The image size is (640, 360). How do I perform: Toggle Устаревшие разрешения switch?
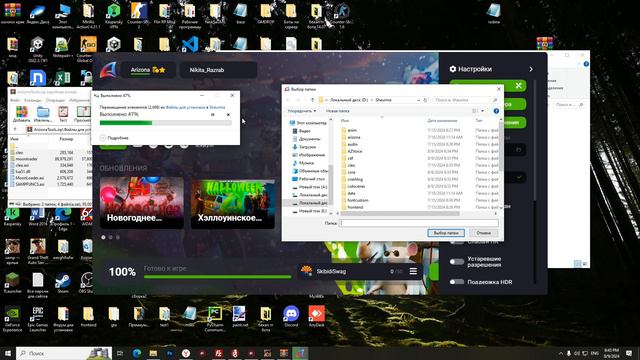coord(457,262)
